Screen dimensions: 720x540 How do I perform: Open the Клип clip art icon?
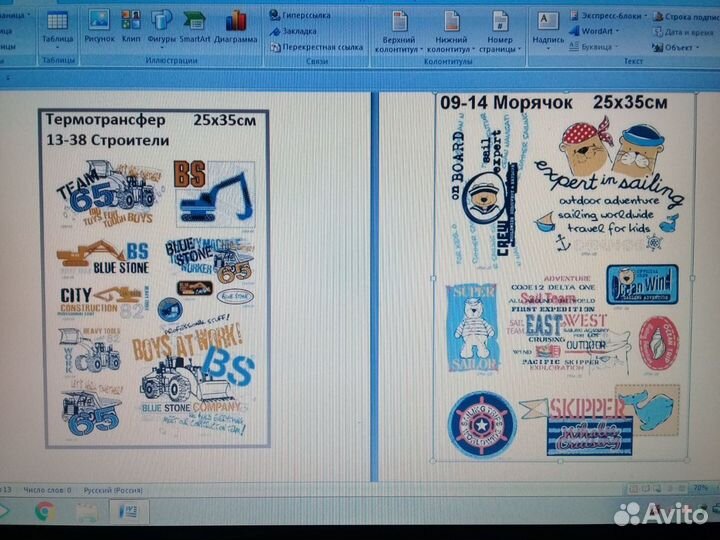131,26
